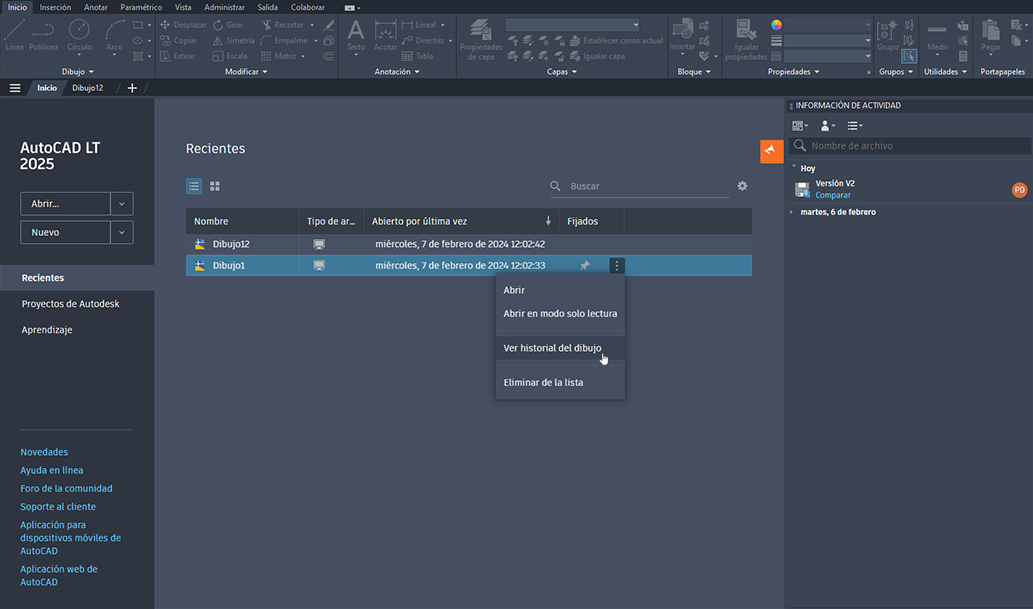The height and width of the screenshot is (609, 1033).
Task: Select the Línea drawing tool
Action: 14,35
